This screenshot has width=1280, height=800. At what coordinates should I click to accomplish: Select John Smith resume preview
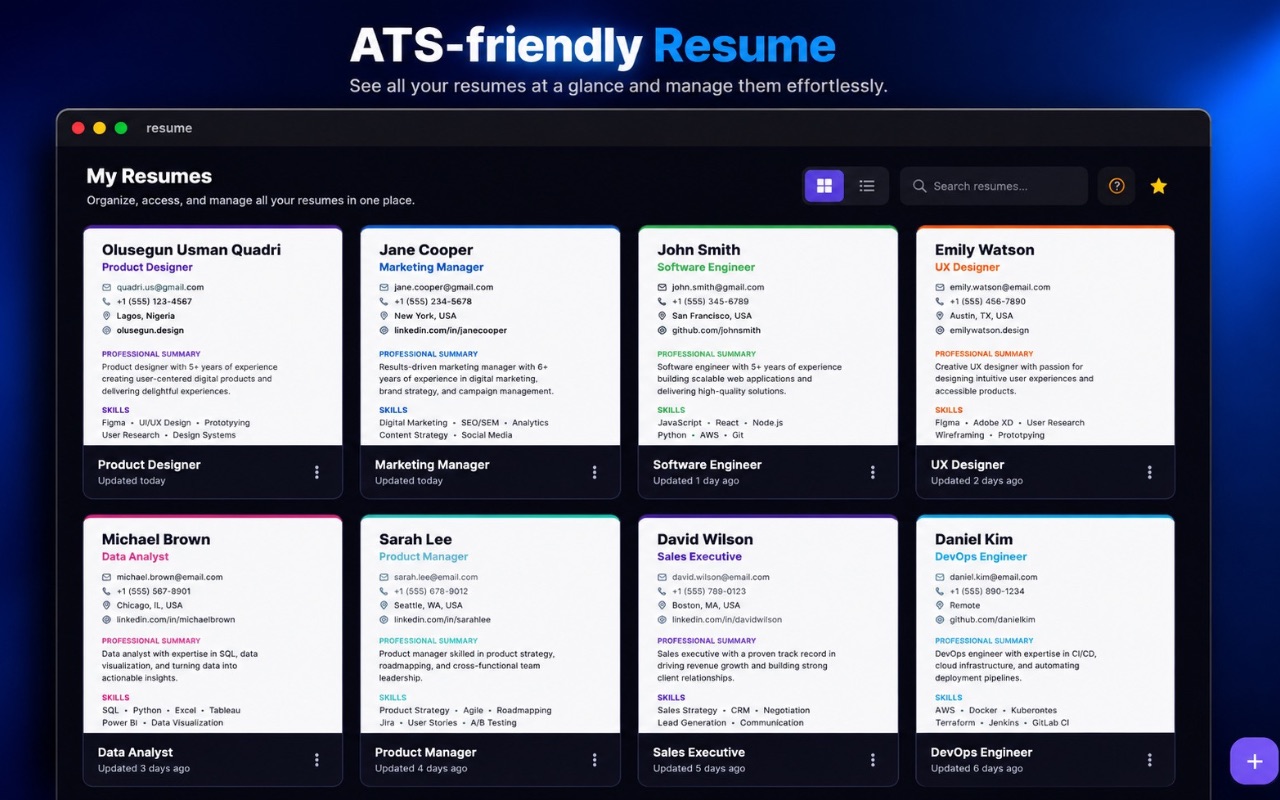pyautogui.click(x=768, y=336)
